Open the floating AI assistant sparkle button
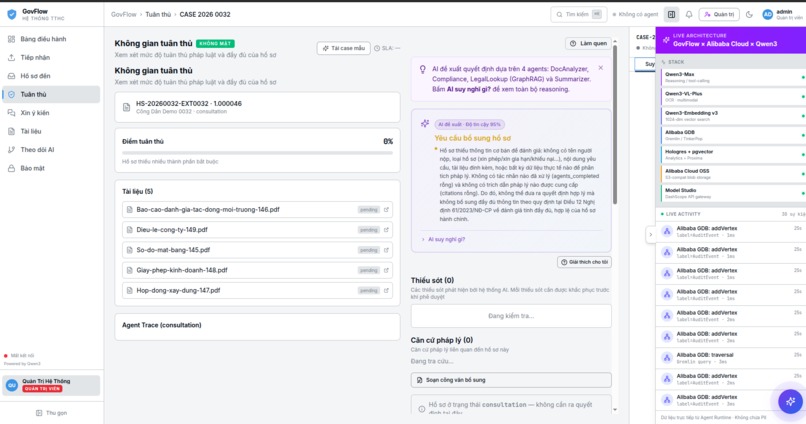The height and width of the screenshot is (424, 806). tap(790, 401)
